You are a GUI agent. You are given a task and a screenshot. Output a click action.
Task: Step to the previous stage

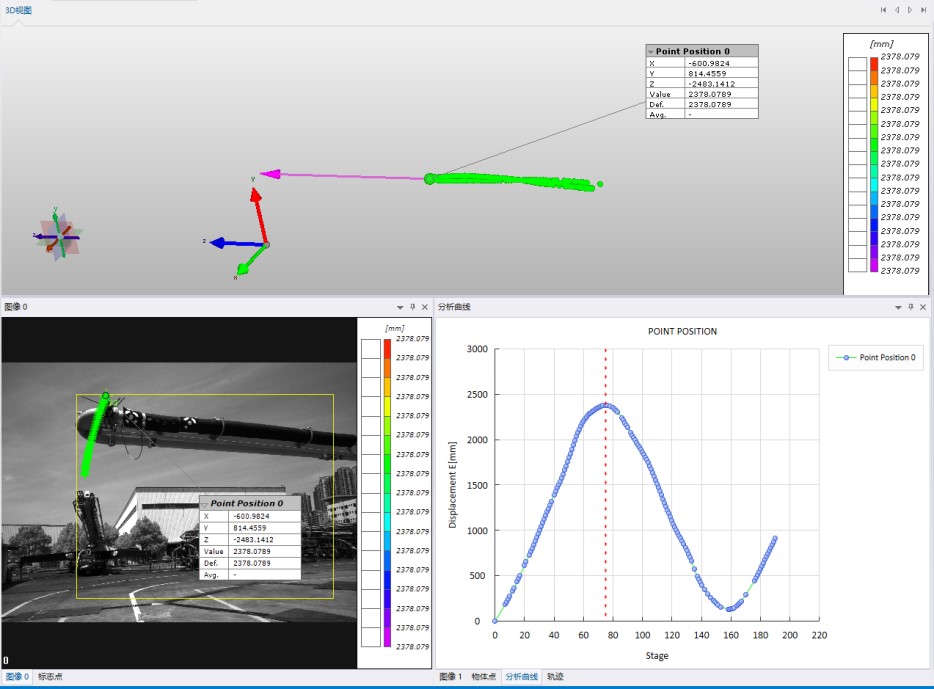pyautogui.click(x=897, y=10)
